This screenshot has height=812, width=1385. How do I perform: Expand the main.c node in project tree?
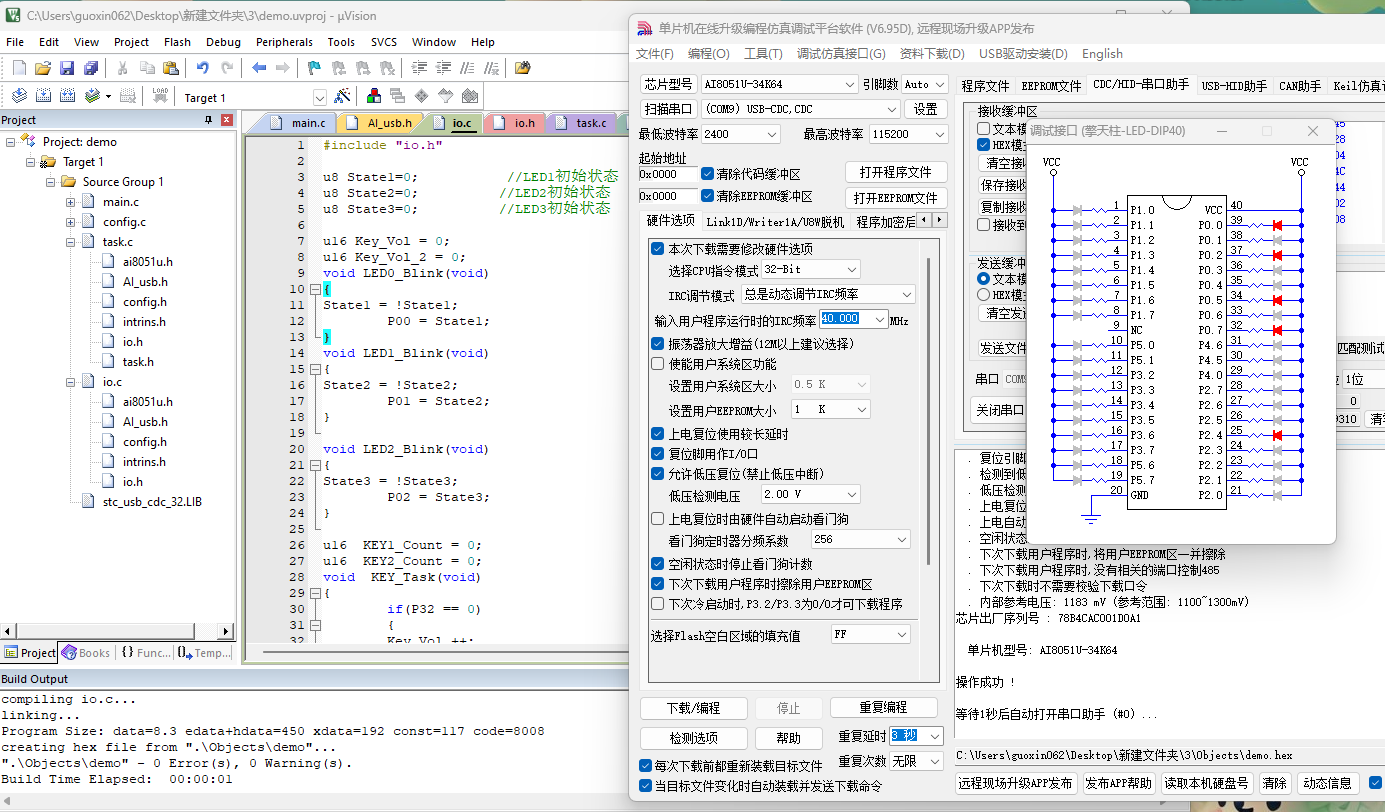(71, 202)
